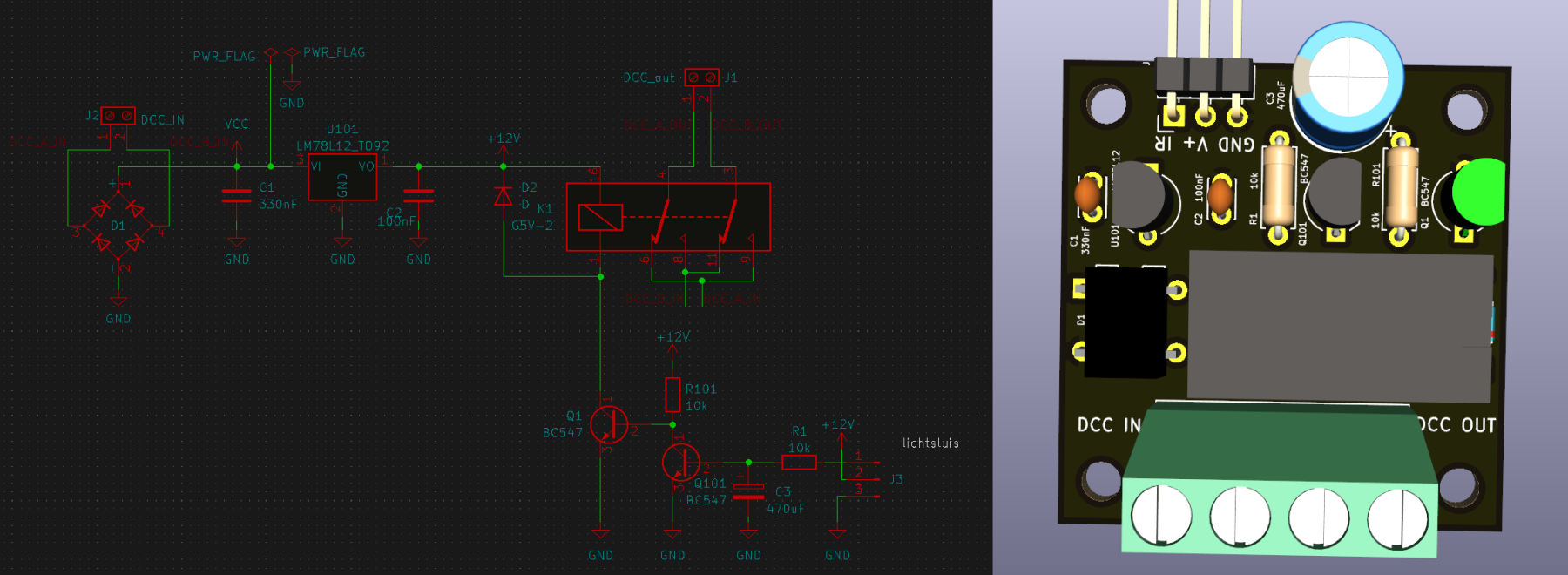Click the GND label below C3
1568x575 pixels.
[748, 555]
